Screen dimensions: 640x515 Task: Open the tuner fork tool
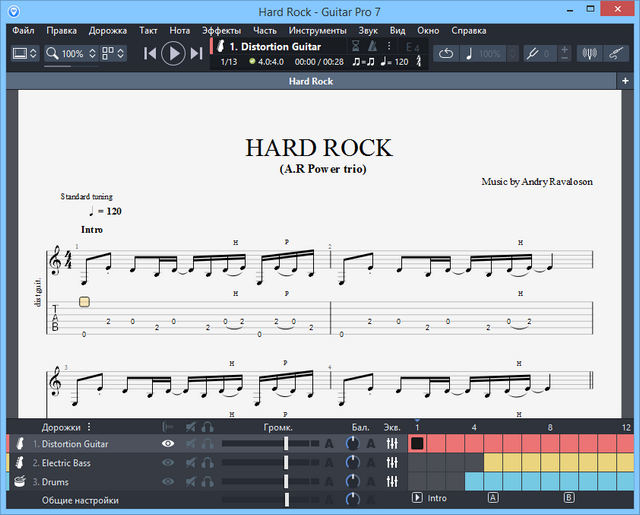[x=533, y=53]
